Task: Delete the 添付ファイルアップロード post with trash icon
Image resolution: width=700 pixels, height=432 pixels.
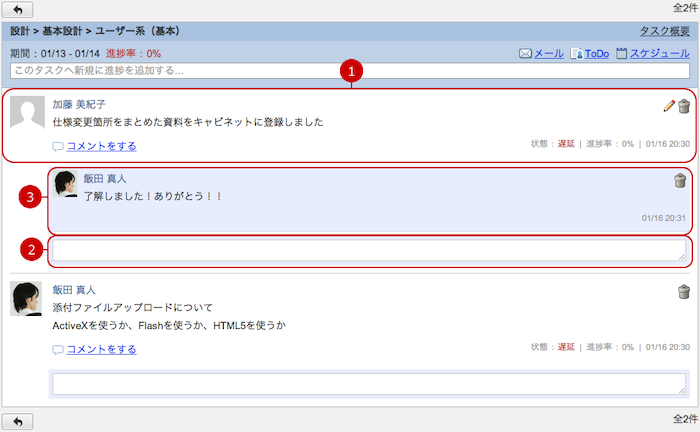Action: click(684, 292)
